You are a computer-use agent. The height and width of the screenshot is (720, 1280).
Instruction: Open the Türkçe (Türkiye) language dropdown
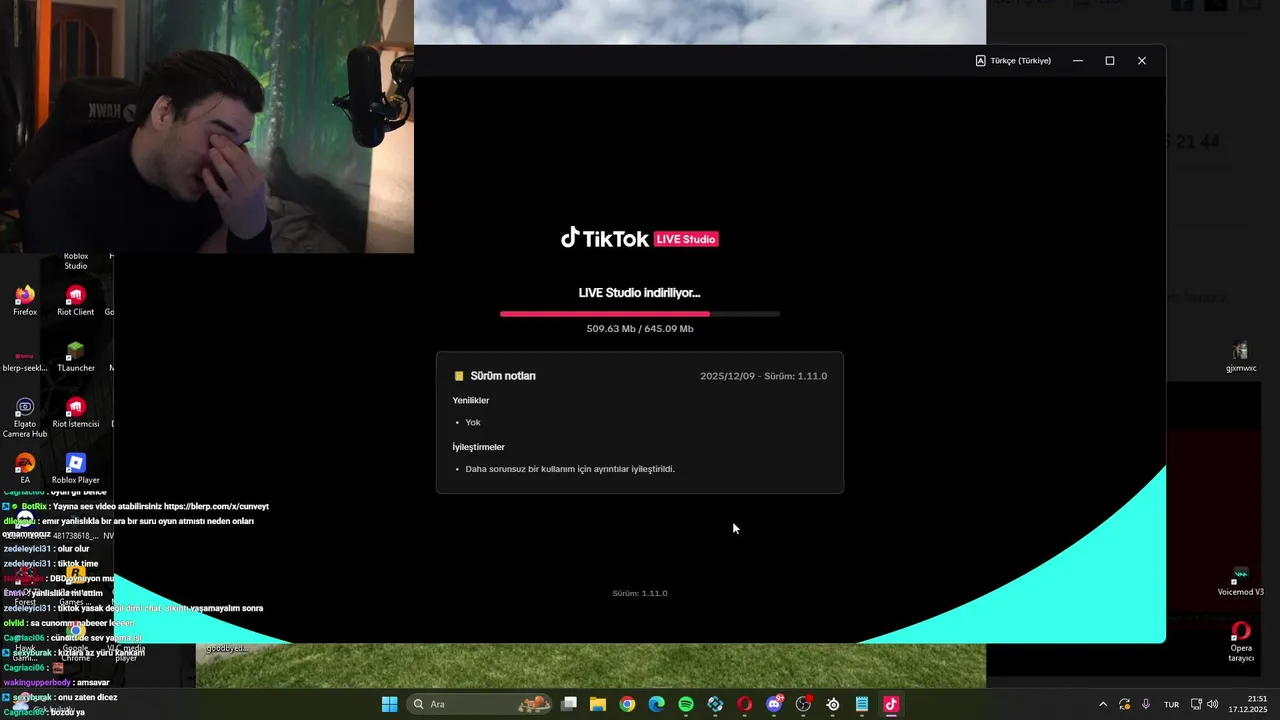1013,61
